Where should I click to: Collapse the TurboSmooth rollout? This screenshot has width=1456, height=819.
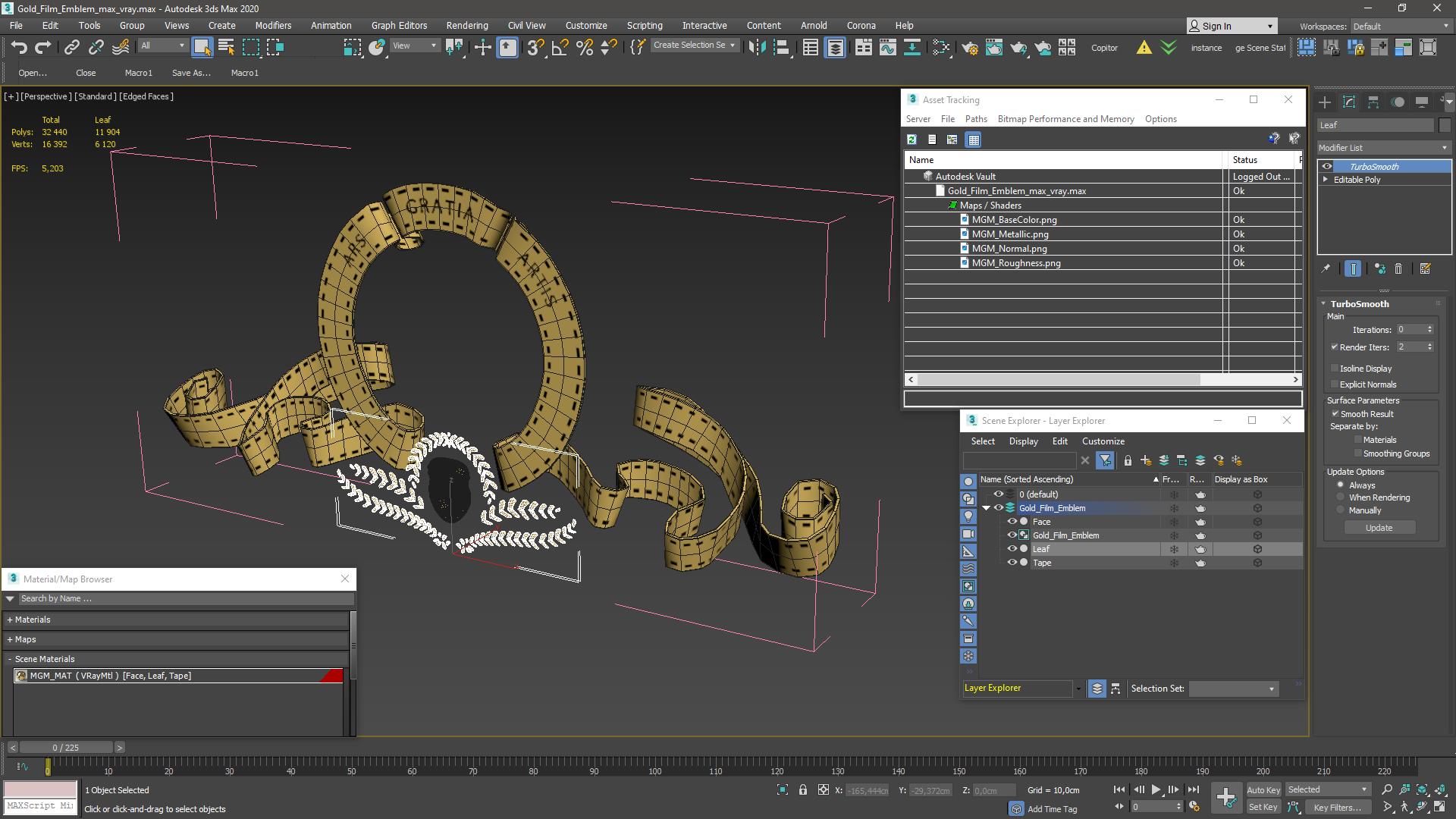(x=1324, y=303)
